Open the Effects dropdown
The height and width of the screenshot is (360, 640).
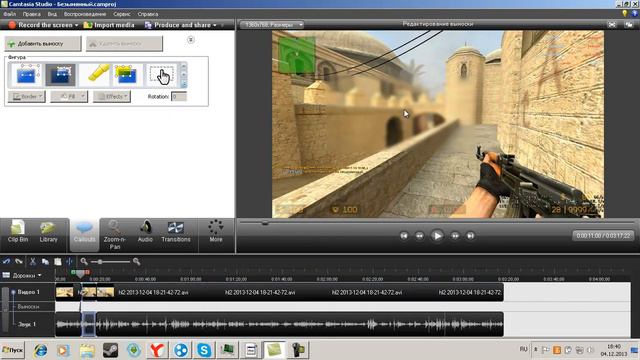click(111, 97)
